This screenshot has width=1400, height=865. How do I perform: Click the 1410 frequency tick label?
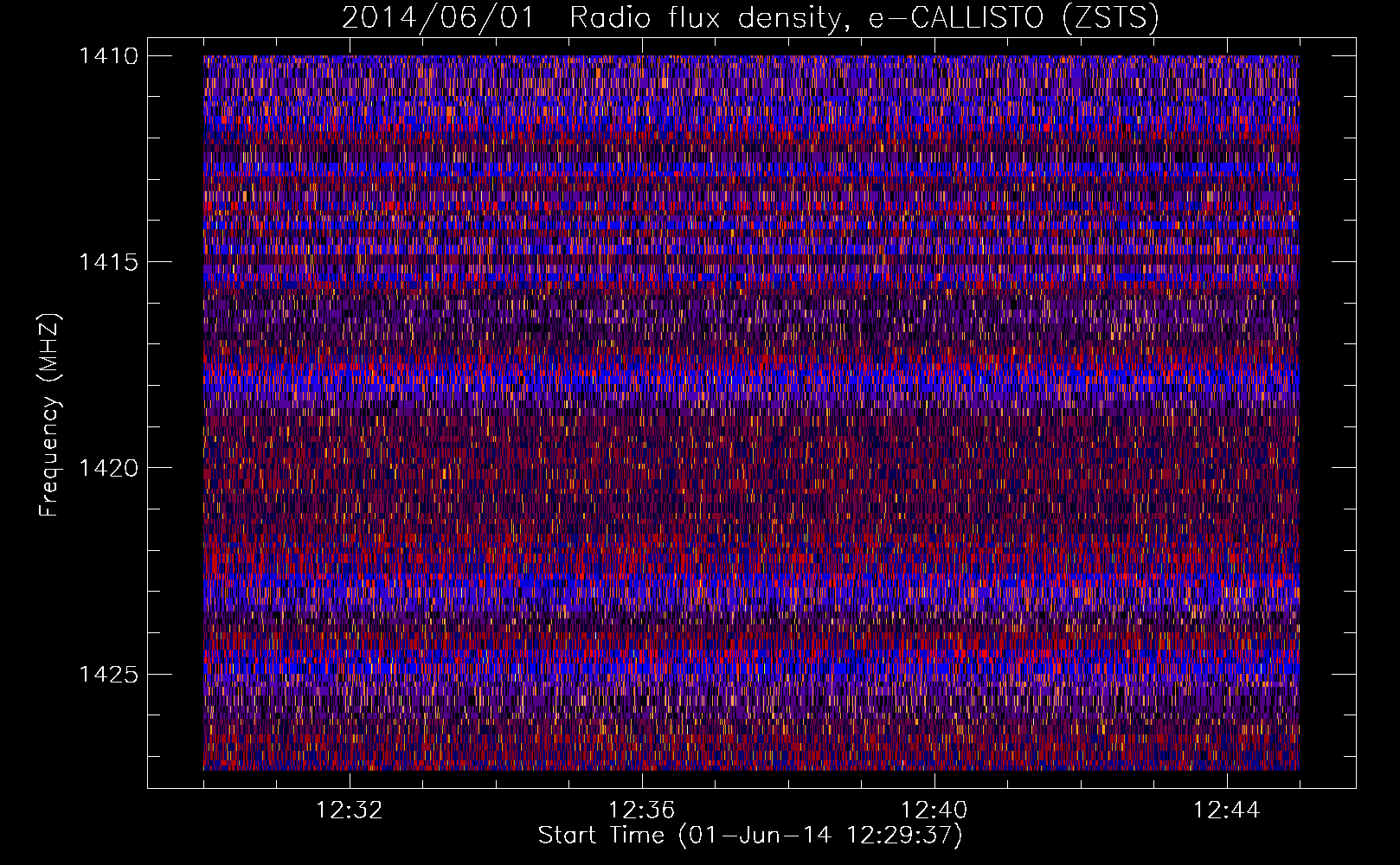pos(109,56)
